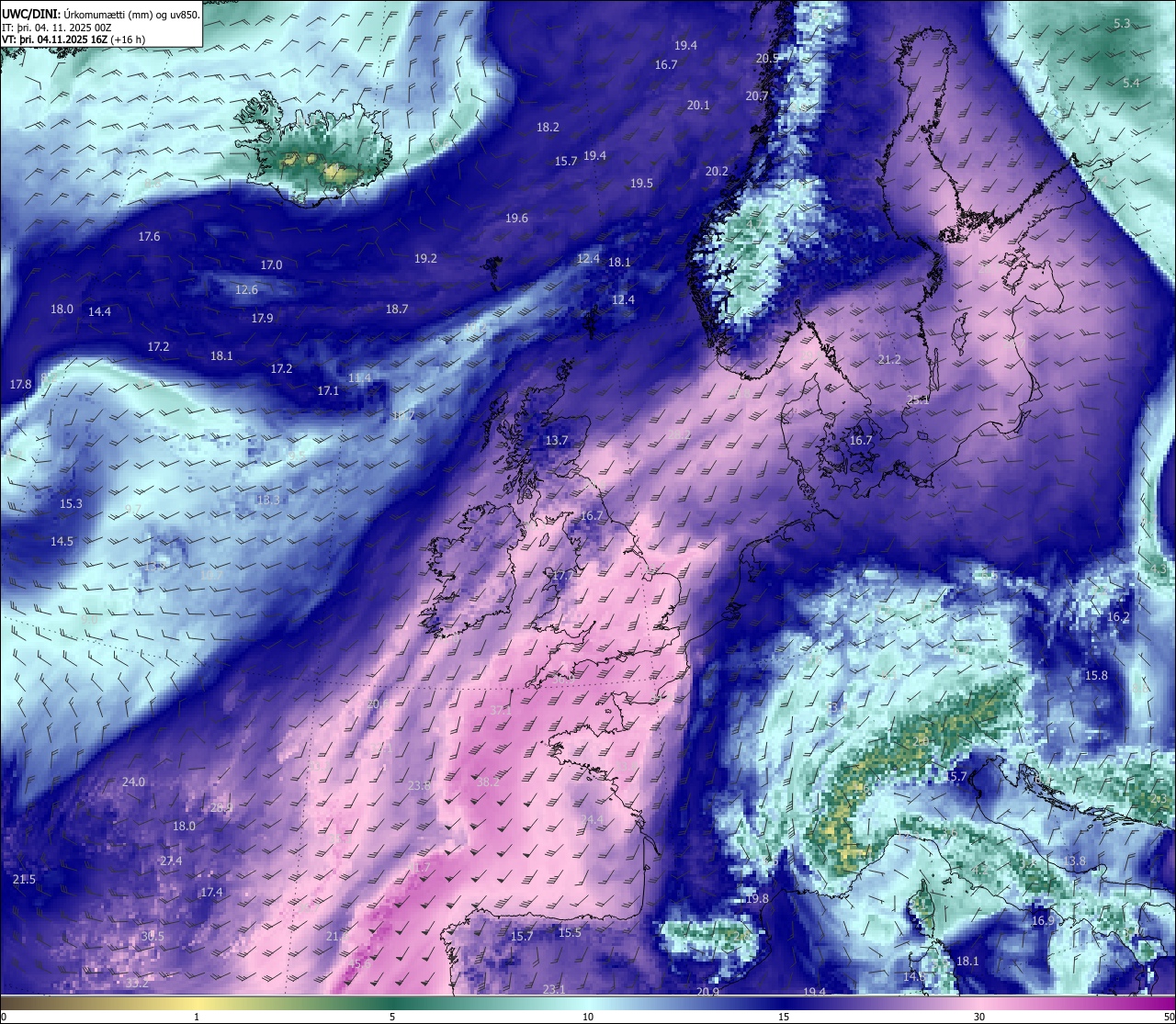Click the 19.6 value label
1176x1024 pixels.
[516, 218]
